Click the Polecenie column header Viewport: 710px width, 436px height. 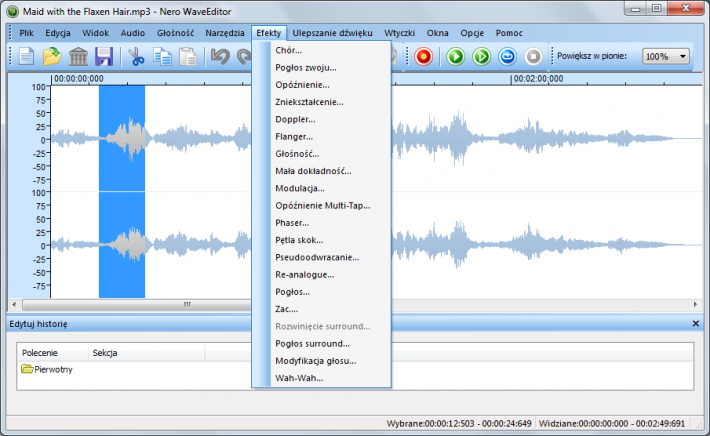click(53, 353)
